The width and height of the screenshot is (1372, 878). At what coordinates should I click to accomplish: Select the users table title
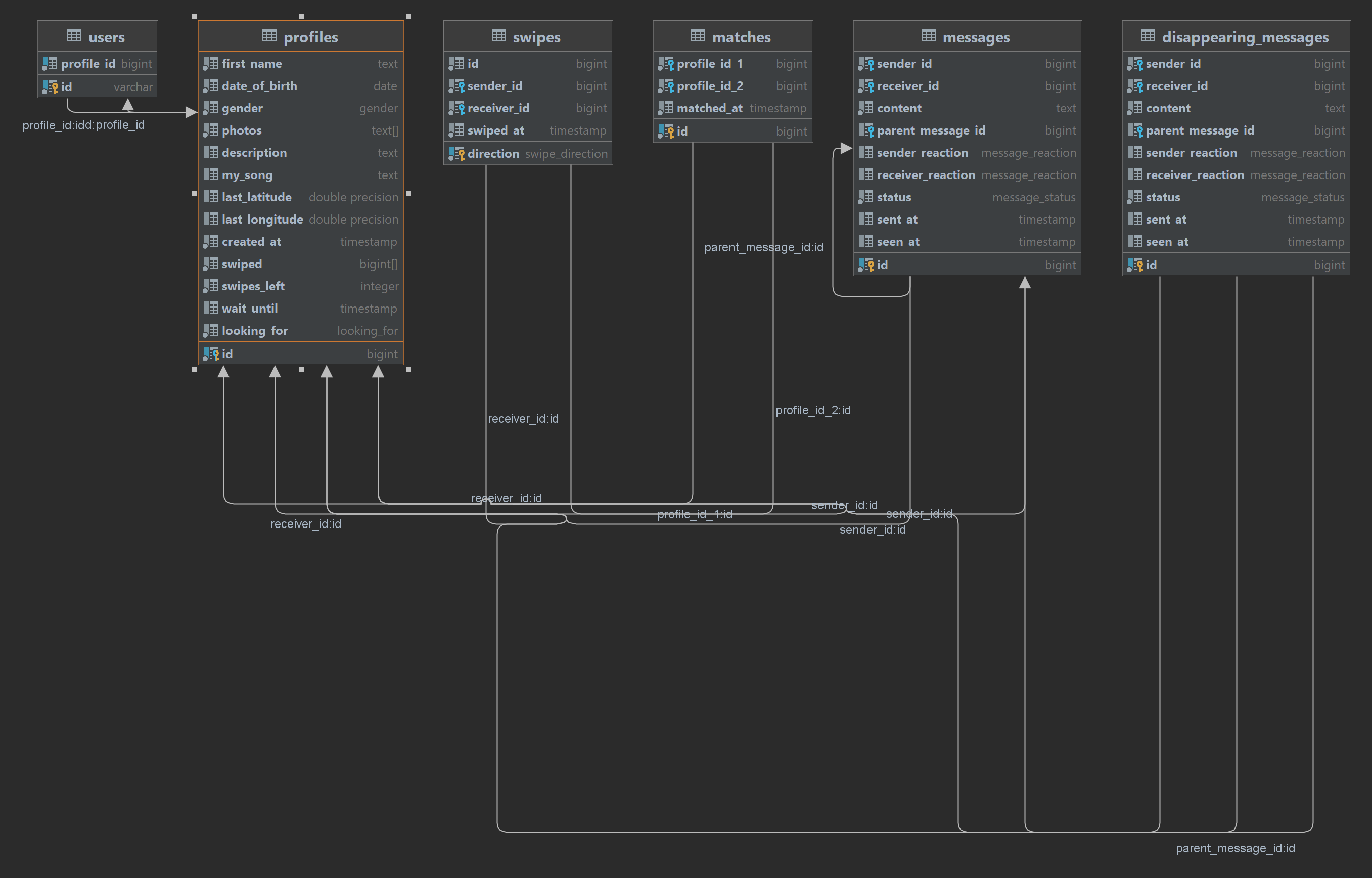107,37
